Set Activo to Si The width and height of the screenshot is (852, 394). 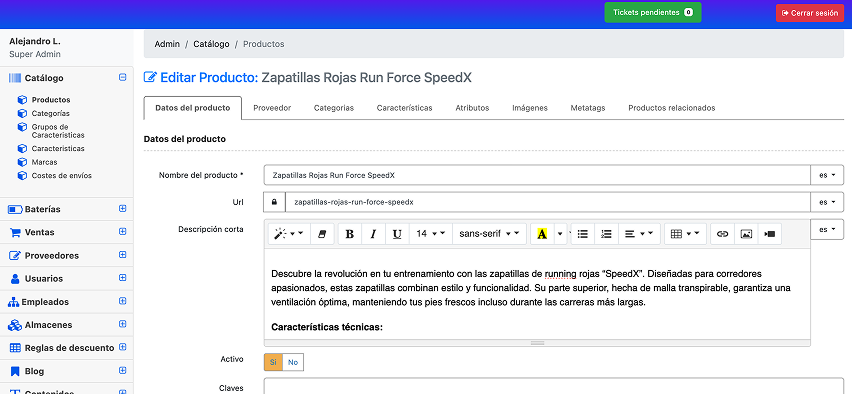tap(273, 362)
